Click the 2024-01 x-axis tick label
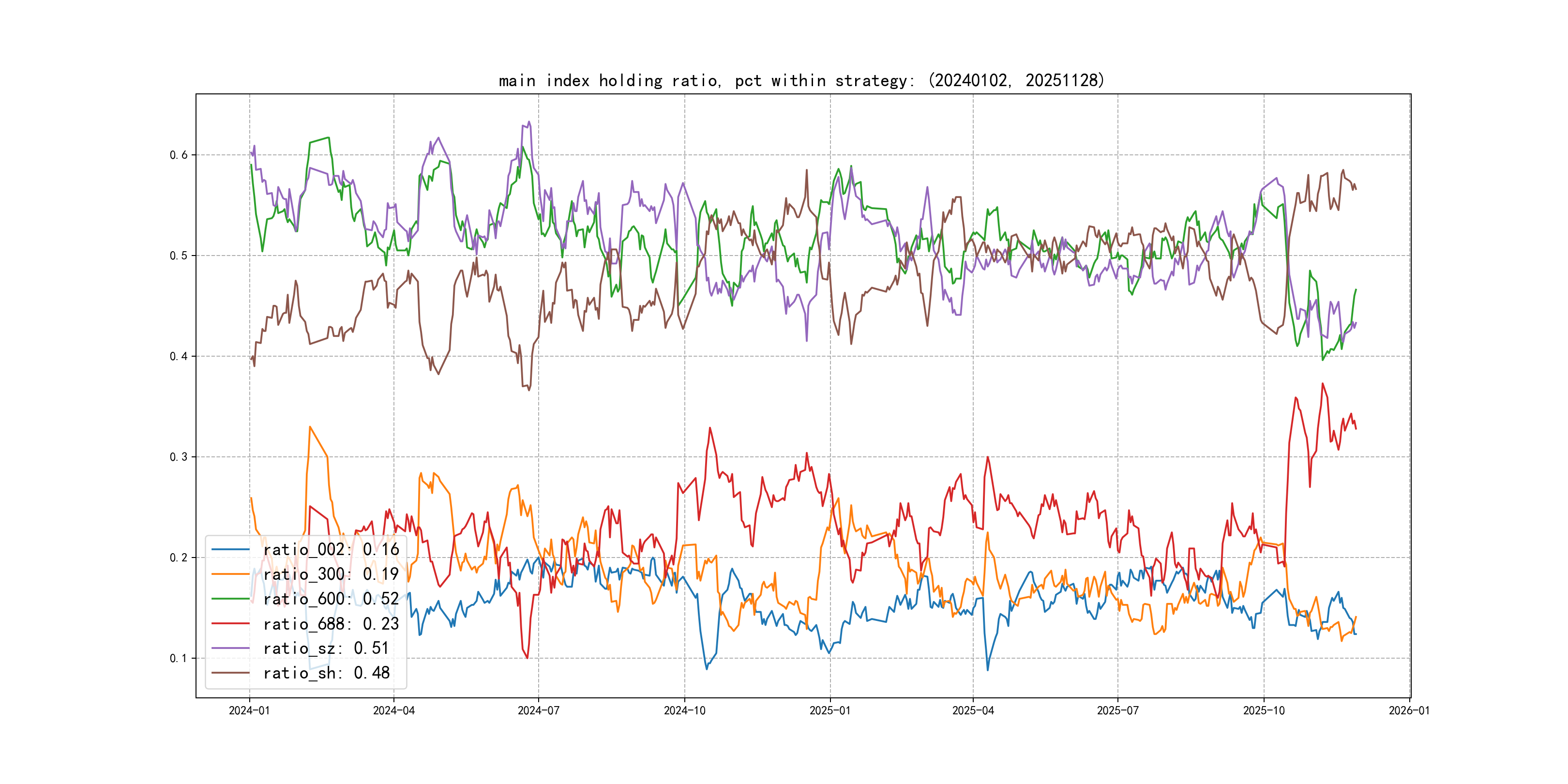The width and height of the screenshot is (1568, 784). click(x=249, y=710)
